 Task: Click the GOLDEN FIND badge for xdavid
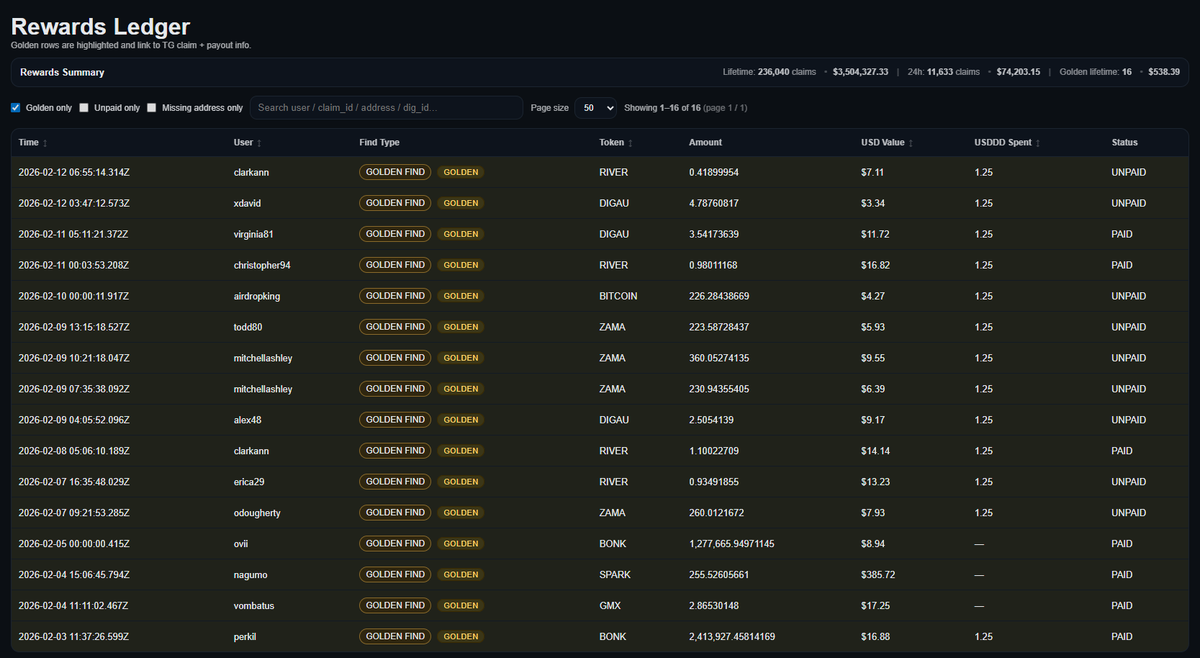point(395,203)
